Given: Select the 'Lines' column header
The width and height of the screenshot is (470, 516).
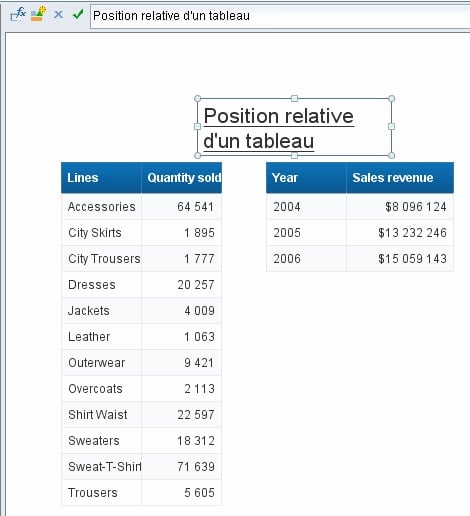Looking at the screenshot, I should (101, 178).
